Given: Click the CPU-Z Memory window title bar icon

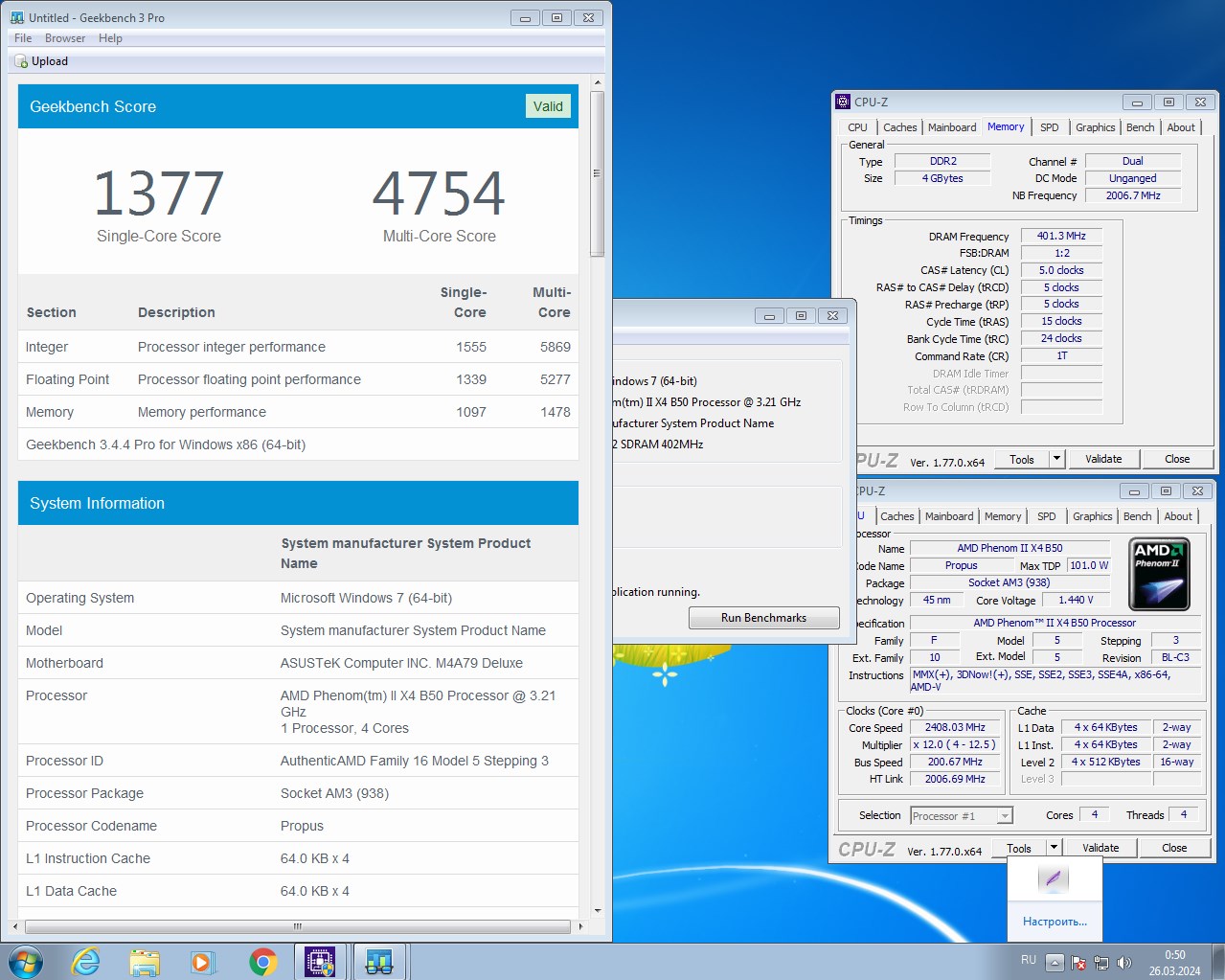Looking at the screenshot, I should pyautogui.click(x=843, y=102).
